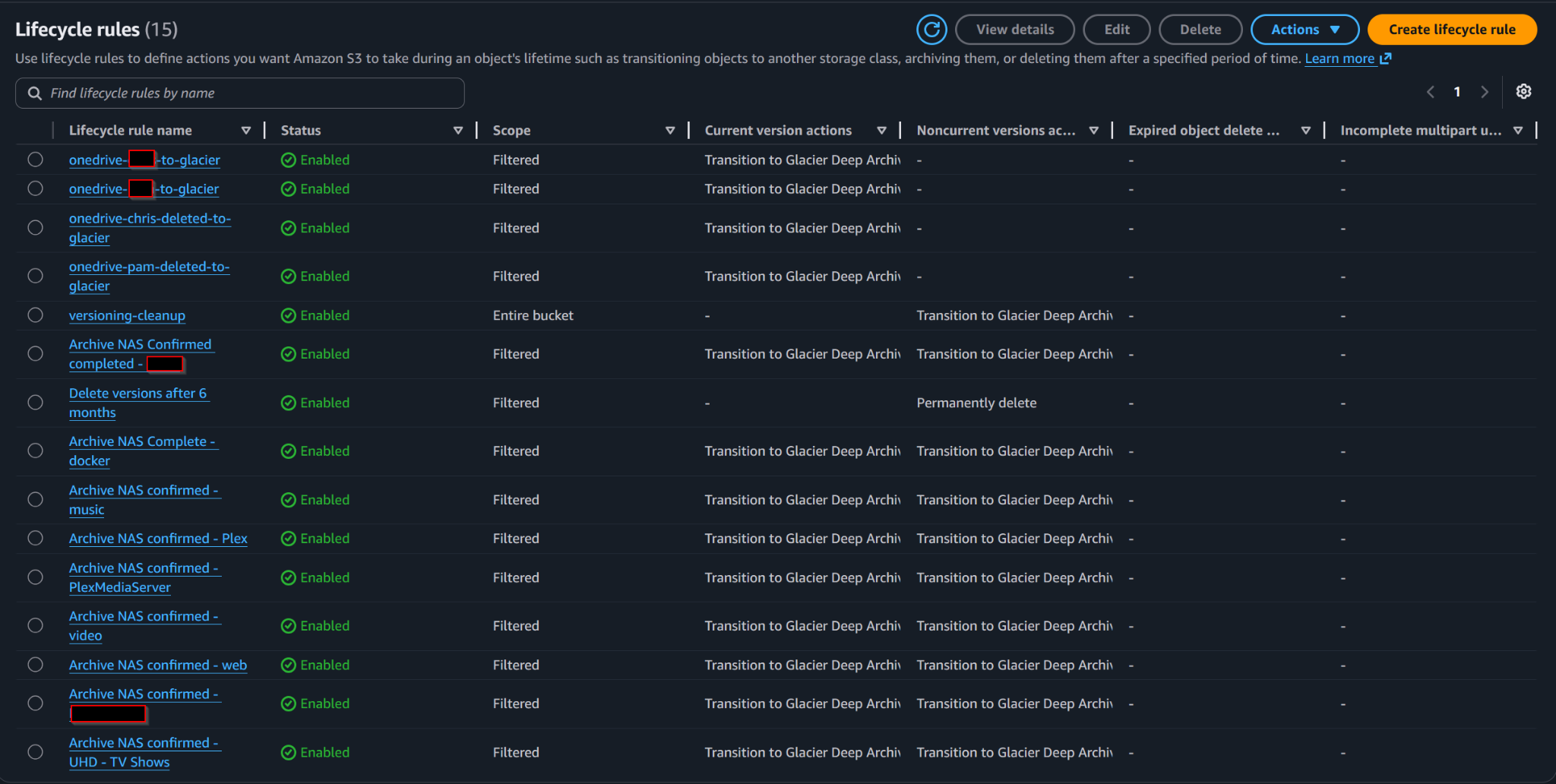Screen dimensions: 1556x784
Task: Click the Lifecycle rule name column header
Action: 130,131
